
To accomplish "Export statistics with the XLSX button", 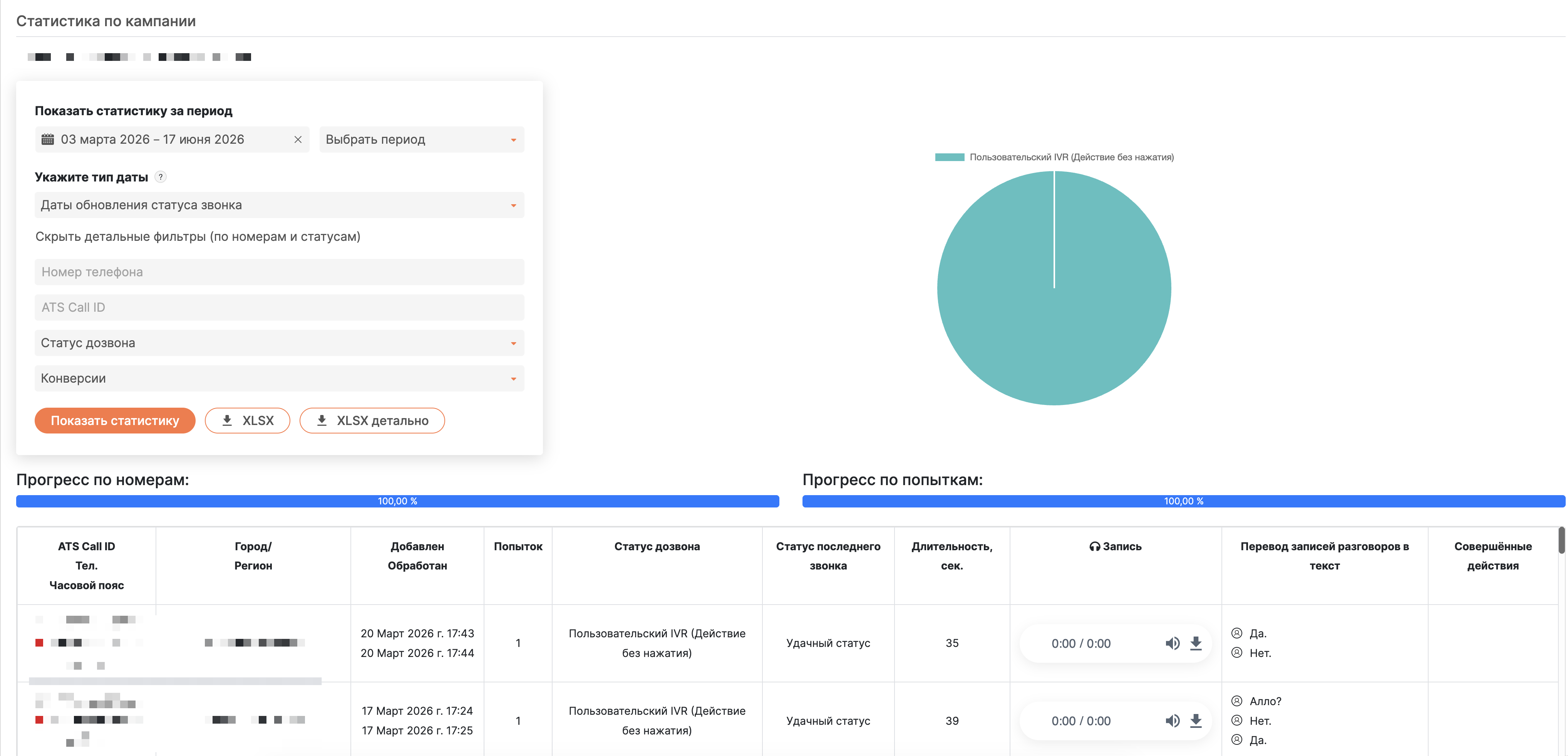I will click(x=248, y=420).
